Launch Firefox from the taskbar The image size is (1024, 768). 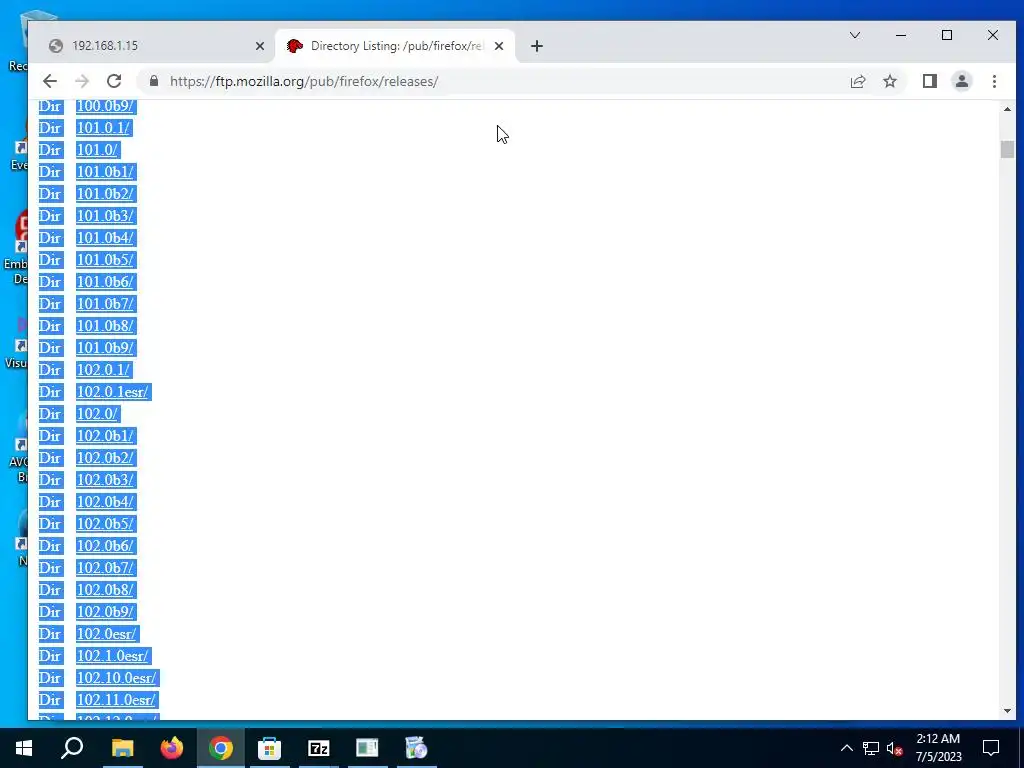pyautogui.click(x=172, y=748)
